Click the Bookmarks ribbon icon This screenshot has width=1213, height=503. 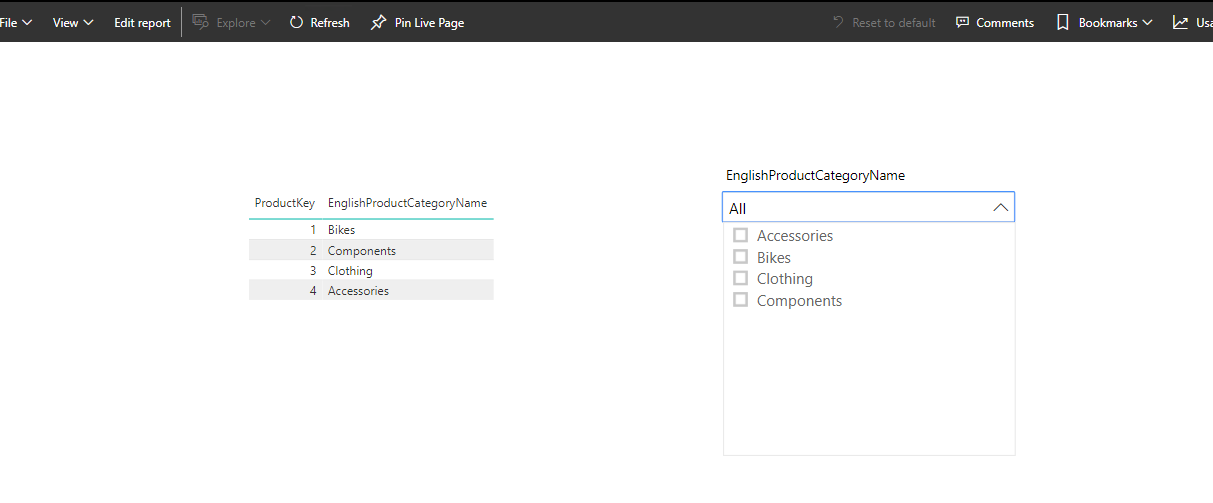pos(1063,22)
